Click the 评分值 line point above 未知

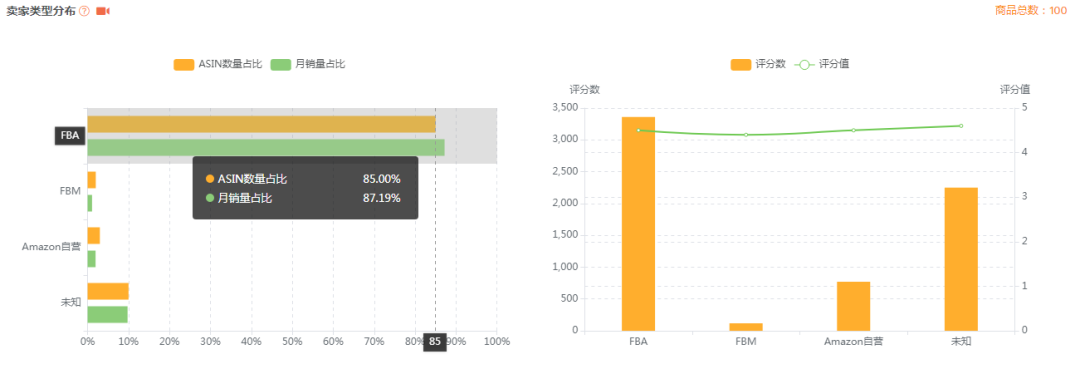(x=961, y=125)
